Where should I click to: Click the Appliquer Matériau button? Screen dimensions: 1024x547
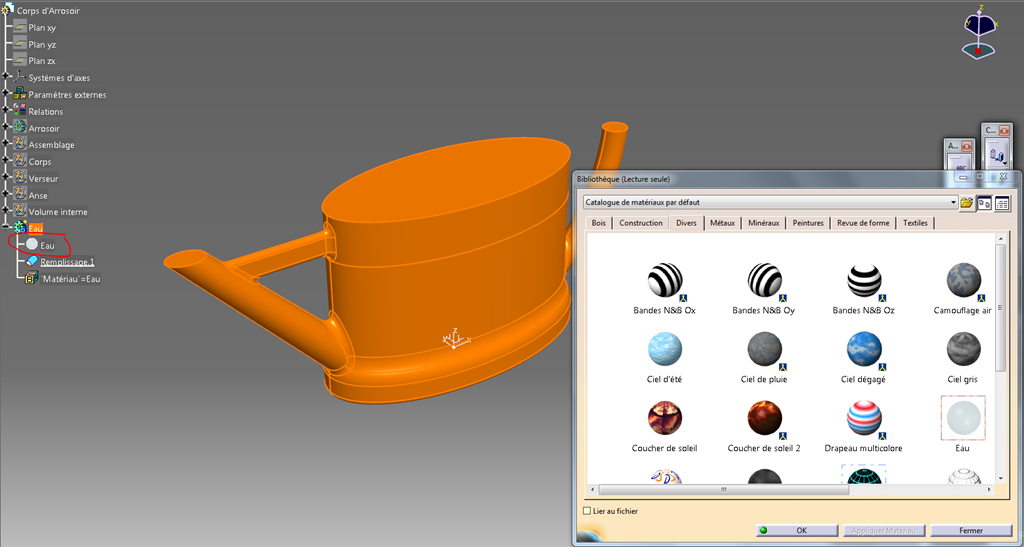884,530
